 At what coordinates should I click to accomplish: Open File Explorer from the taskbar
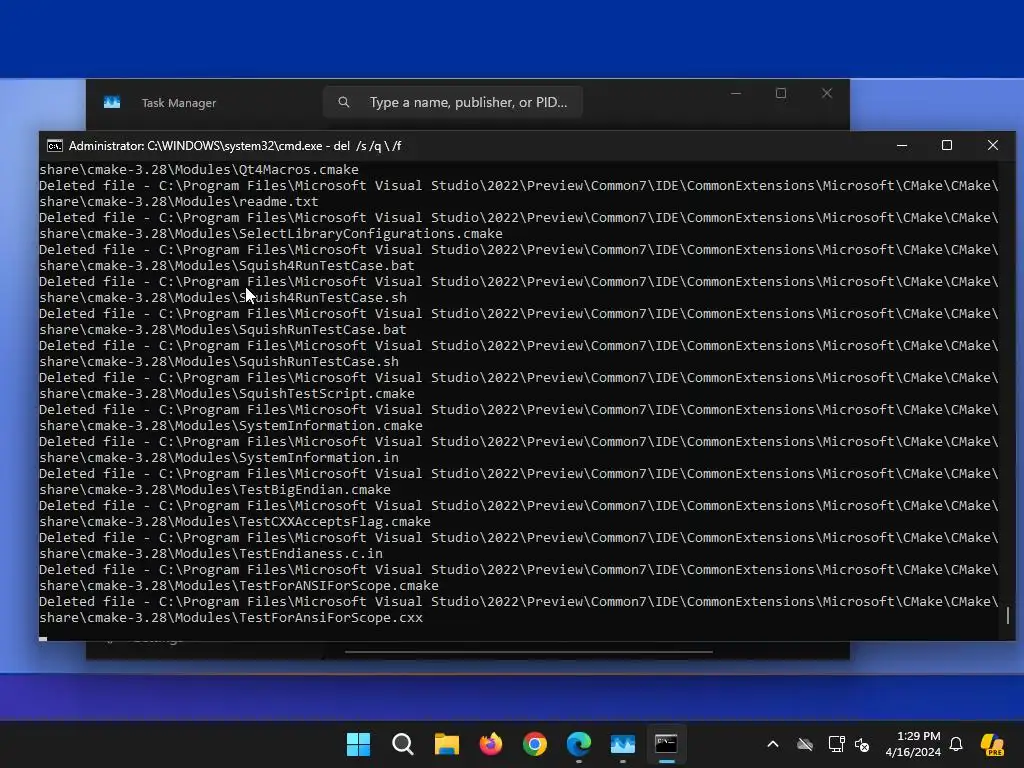(447, 744)
